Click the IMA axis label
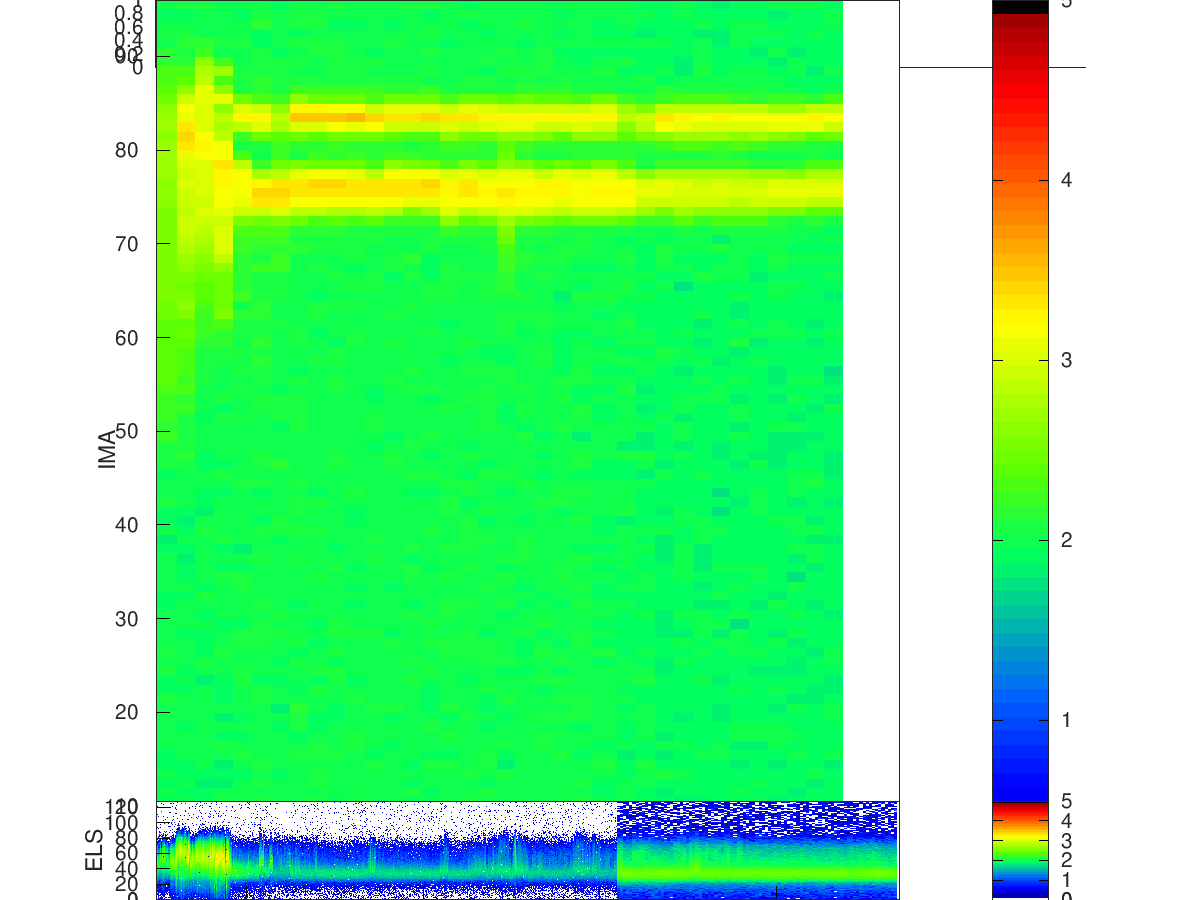The height and width of the screenshot is (900, 1200). [108, 449]
